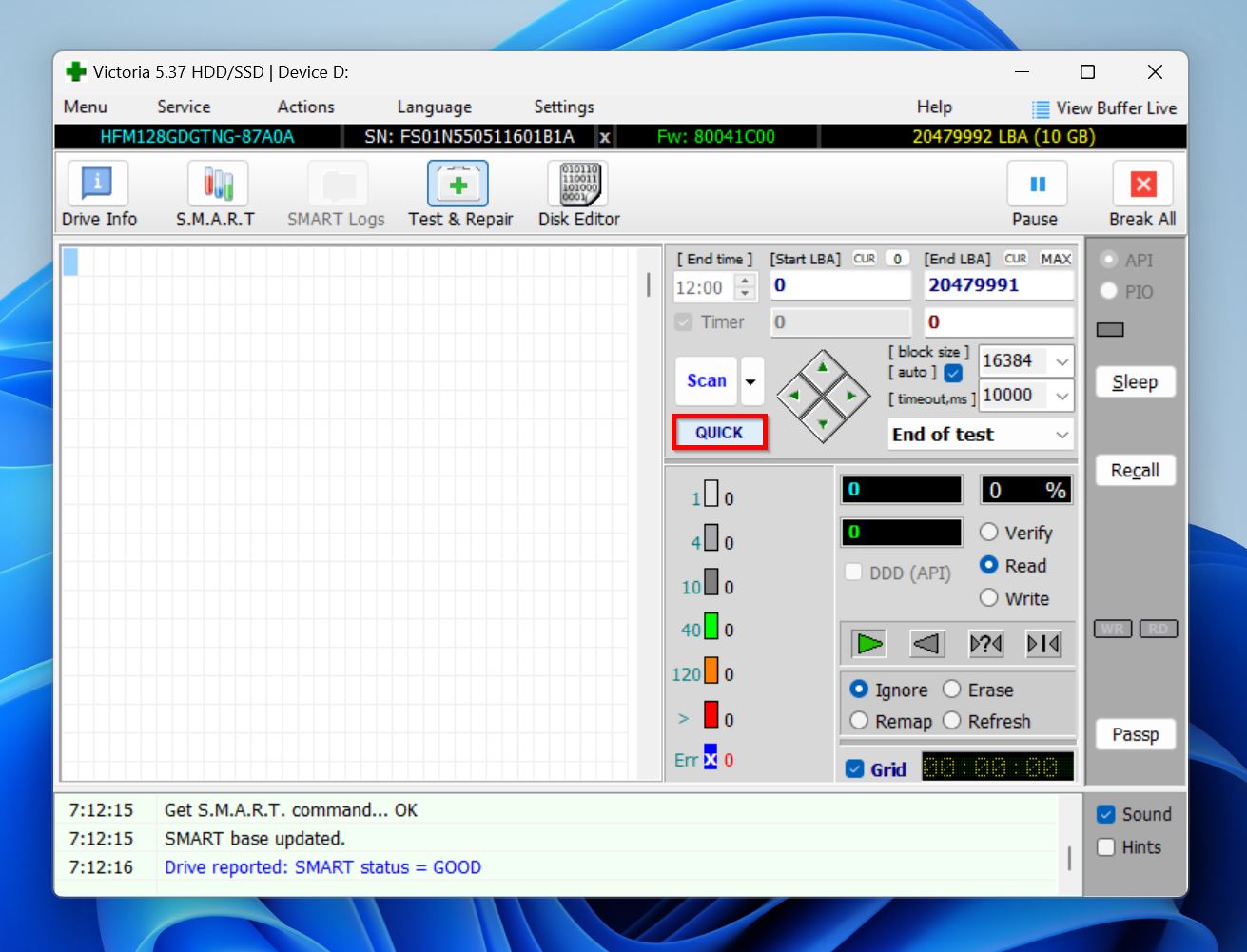Expand the Scan button dropdown arrow
This screenshot has height=952, width=1247.
pyautogui.click(x=750, y=381)
